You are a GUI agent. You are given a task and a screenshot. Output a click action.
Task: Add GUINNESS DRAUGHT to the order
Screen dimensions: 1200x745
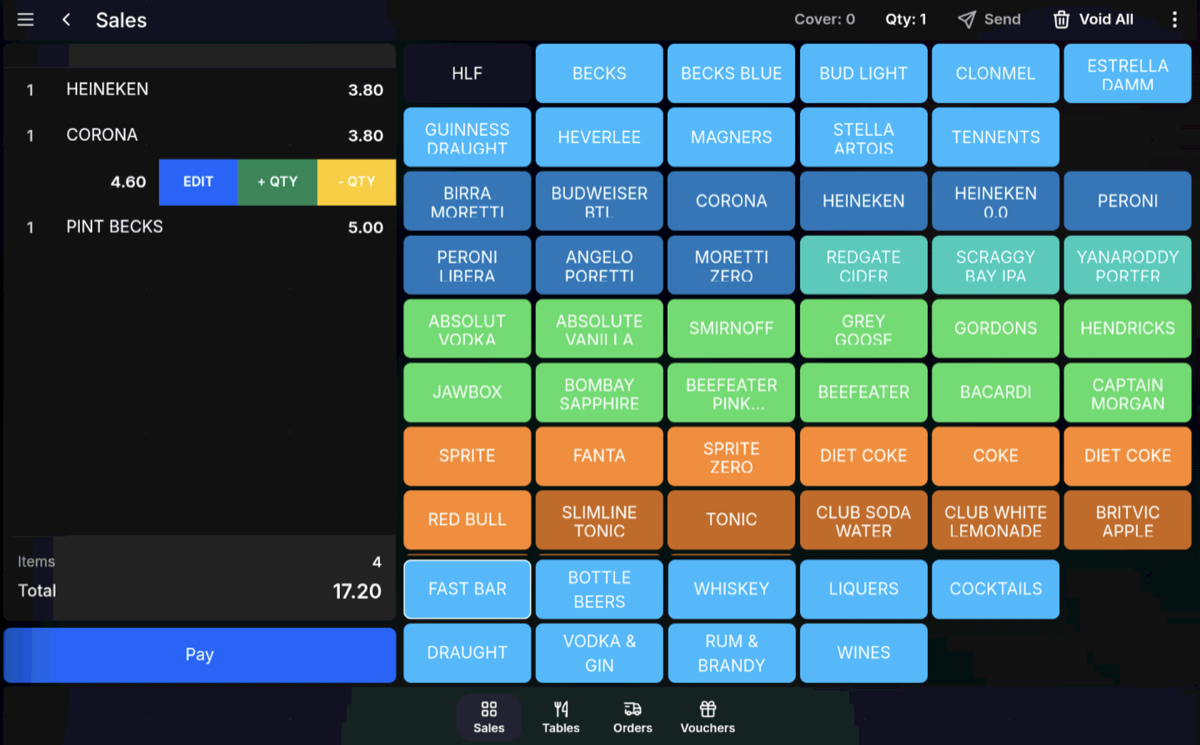coord(467,137)
